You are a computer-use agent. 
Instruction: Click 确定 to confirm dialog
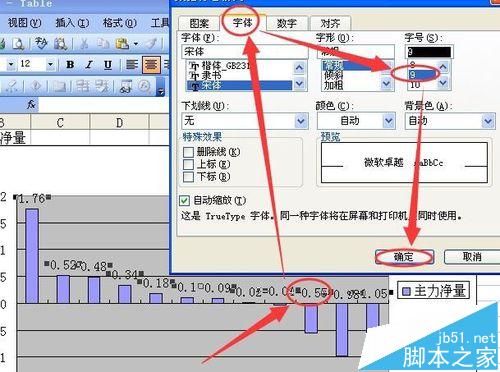pyautogui.click(x=404, y=257)
